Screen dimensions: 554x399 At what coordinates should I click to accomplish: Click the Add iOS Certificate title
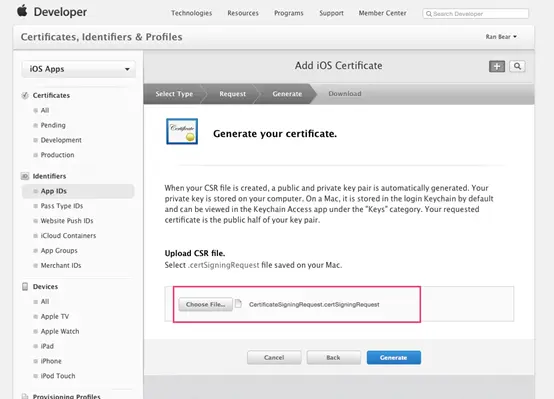click(338, 66)
